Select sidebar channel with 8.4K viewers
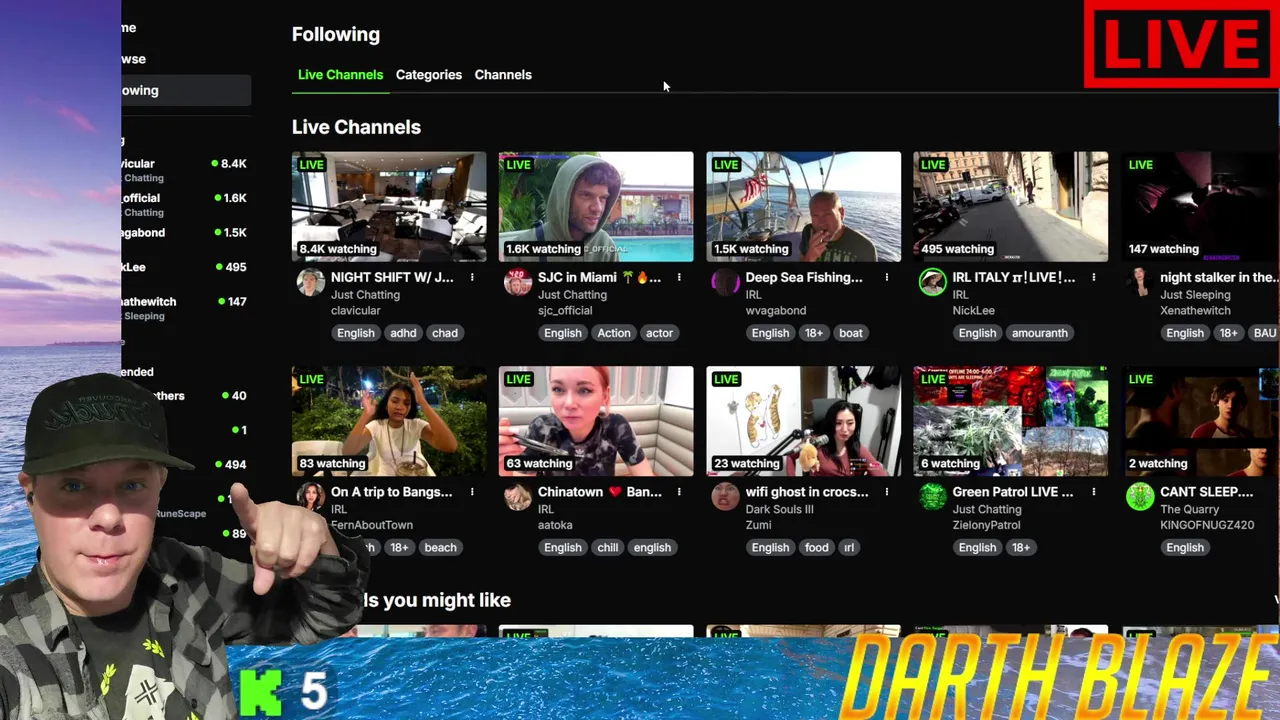The image size is (1280, 720). coord(186,170)
